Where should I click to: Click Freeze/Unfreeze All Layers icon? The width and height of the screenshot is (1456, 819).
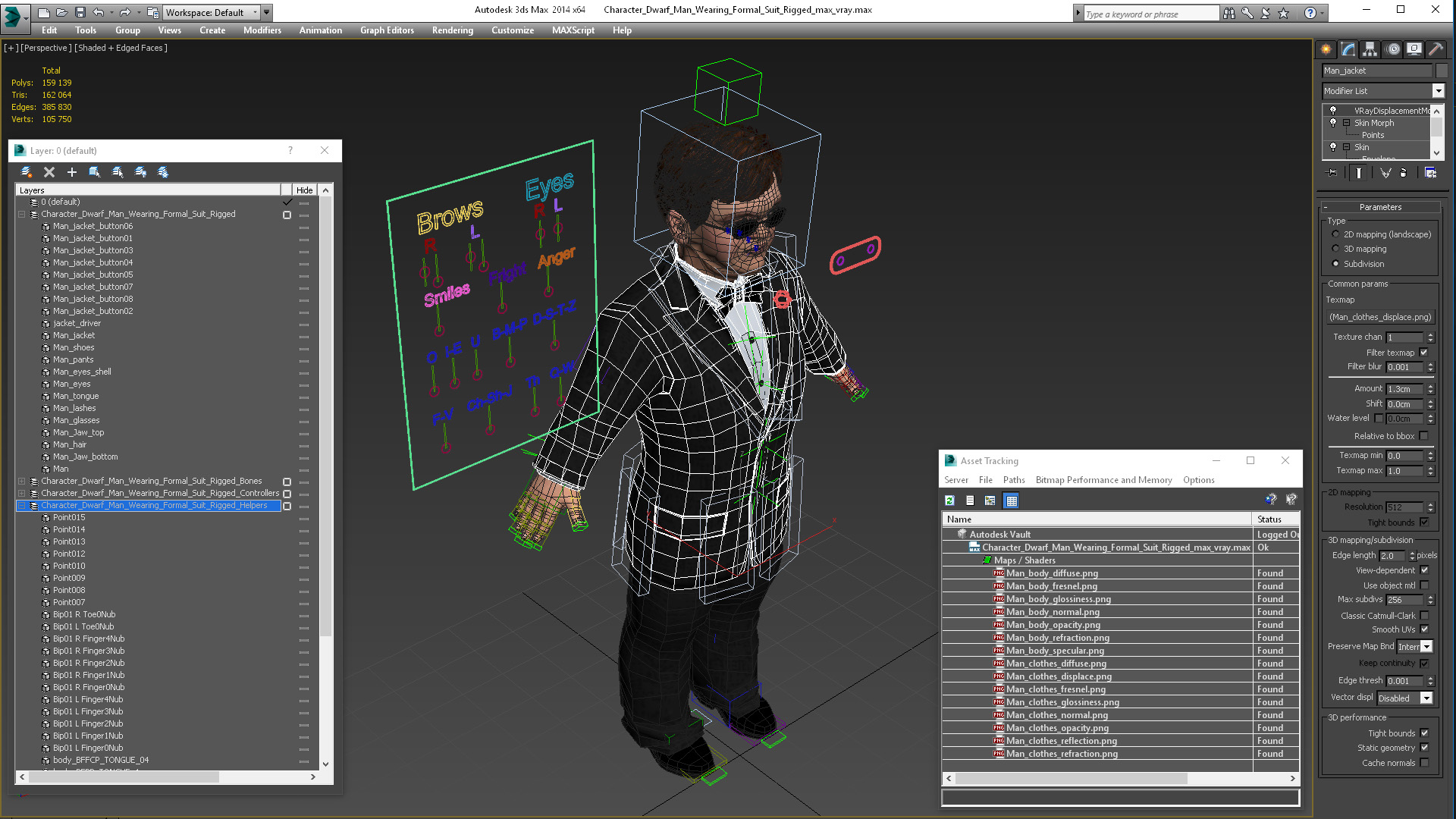point(163,172)
